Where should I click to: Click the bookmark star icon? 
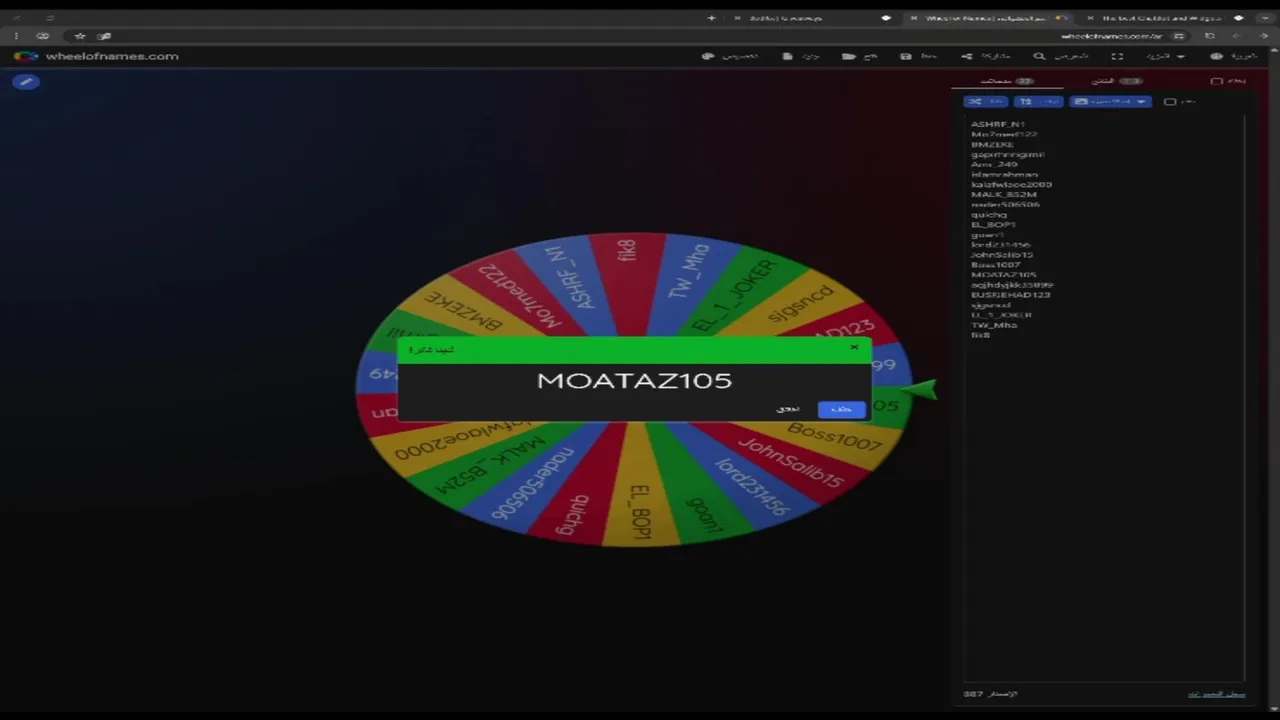tap(80, 36)
